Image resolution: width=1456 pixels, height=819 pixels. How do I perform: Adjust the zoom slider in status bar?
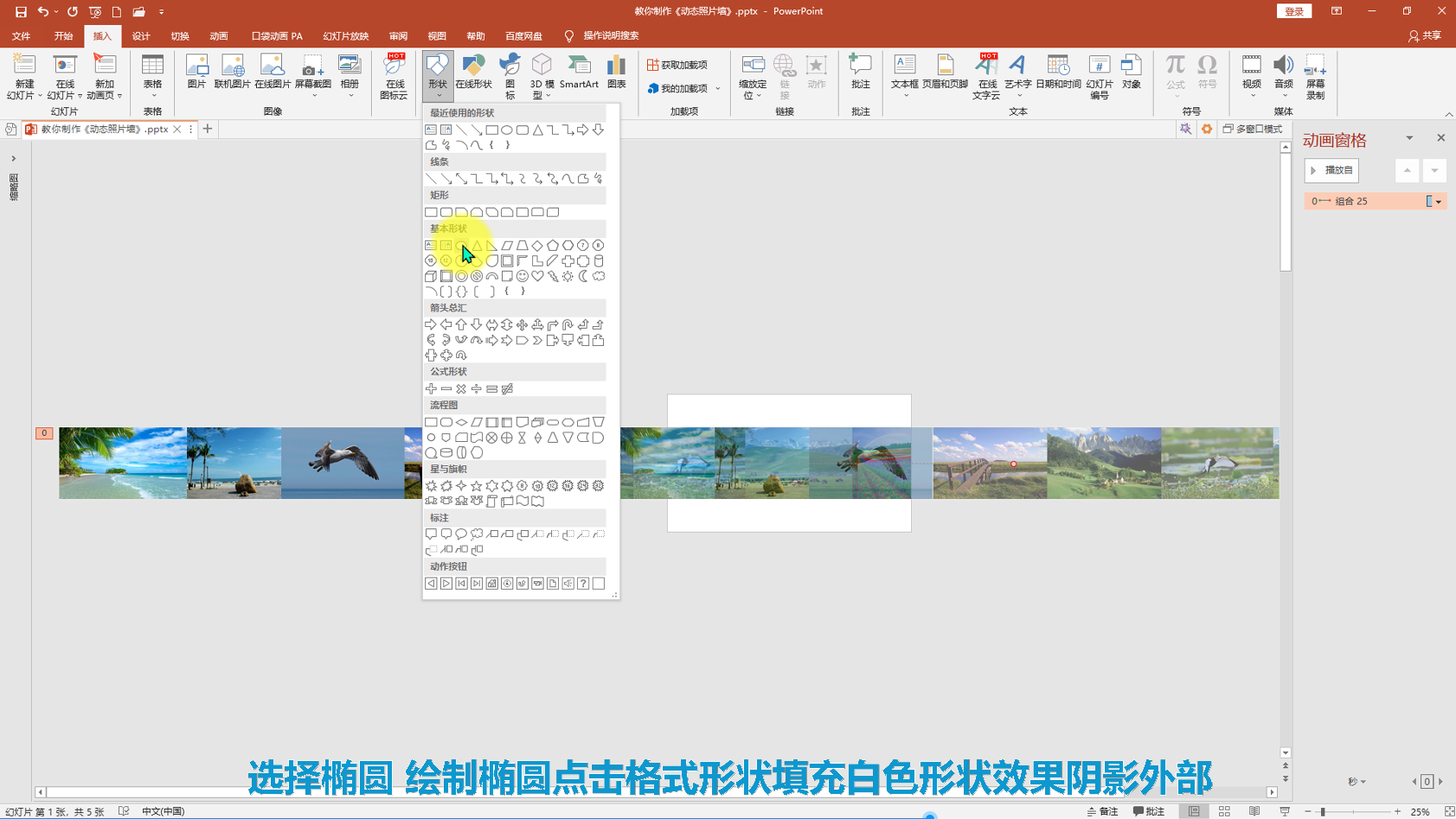point(1323,811)
